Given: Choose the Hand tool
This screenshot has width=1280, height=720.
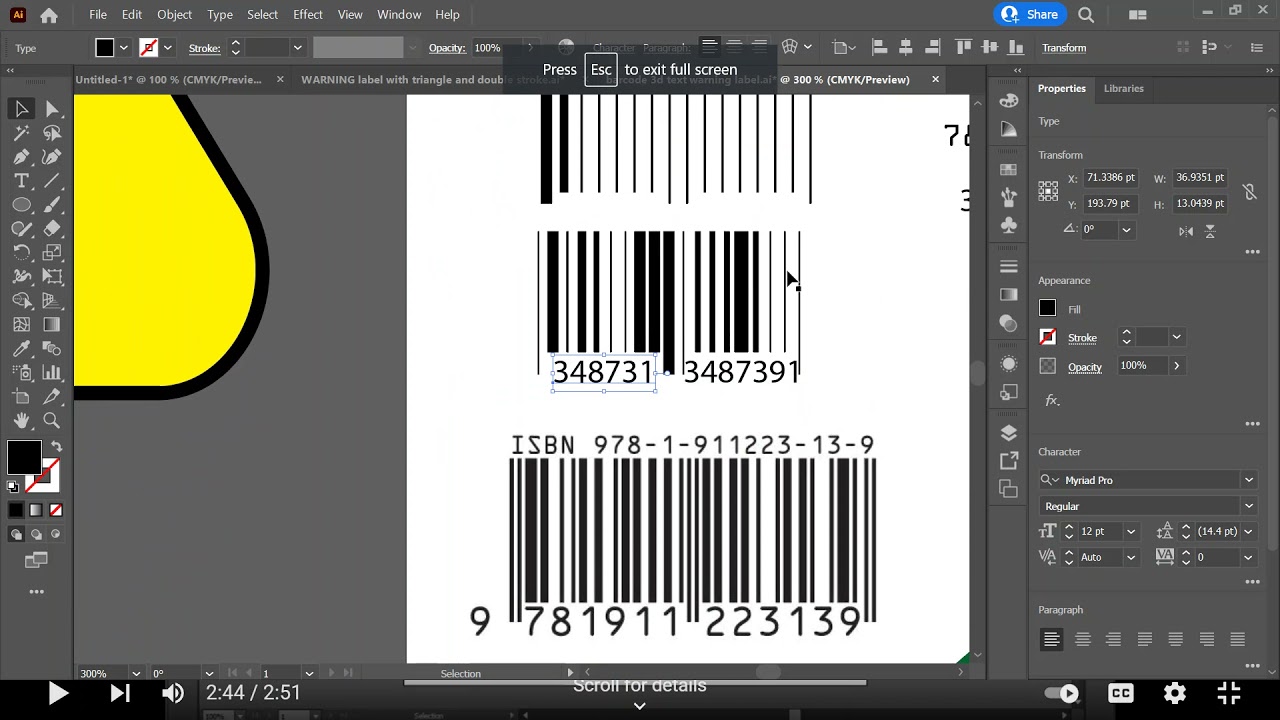Looking at the screenshot, I should tap(21, 420).
